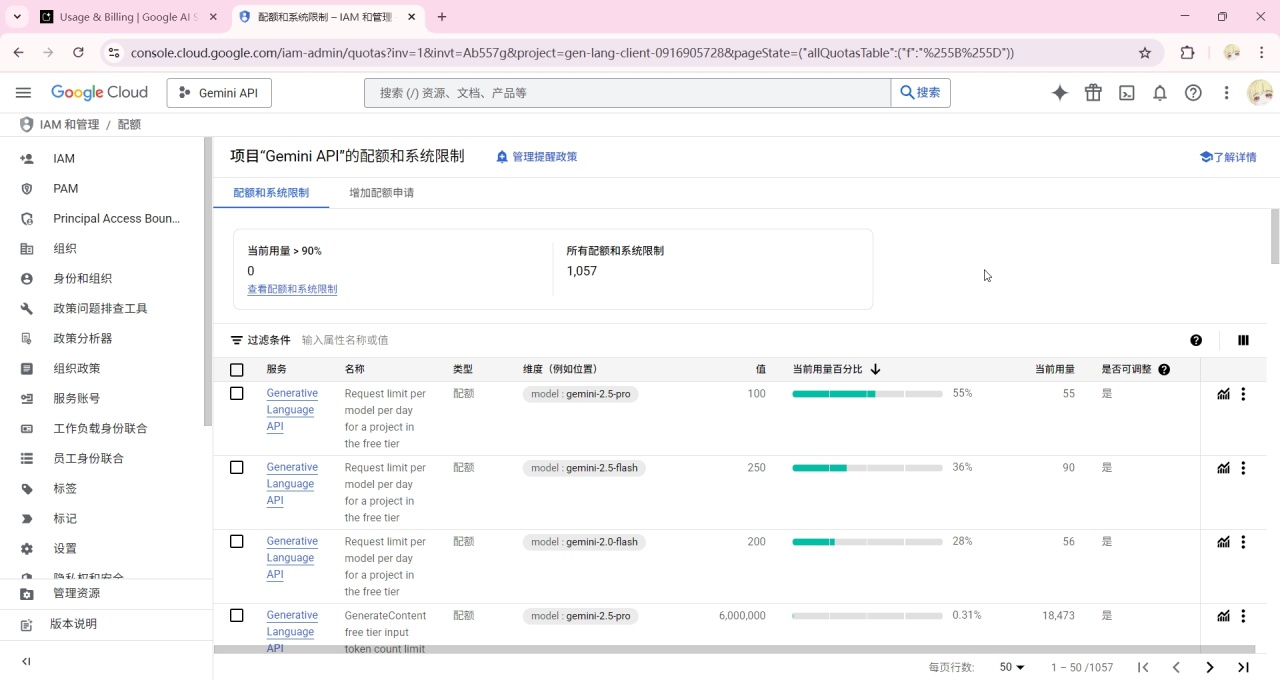Image resolution: width=1280 pixels, height=680 pixels.
Task: Reload the browser page
Action: 78,53
